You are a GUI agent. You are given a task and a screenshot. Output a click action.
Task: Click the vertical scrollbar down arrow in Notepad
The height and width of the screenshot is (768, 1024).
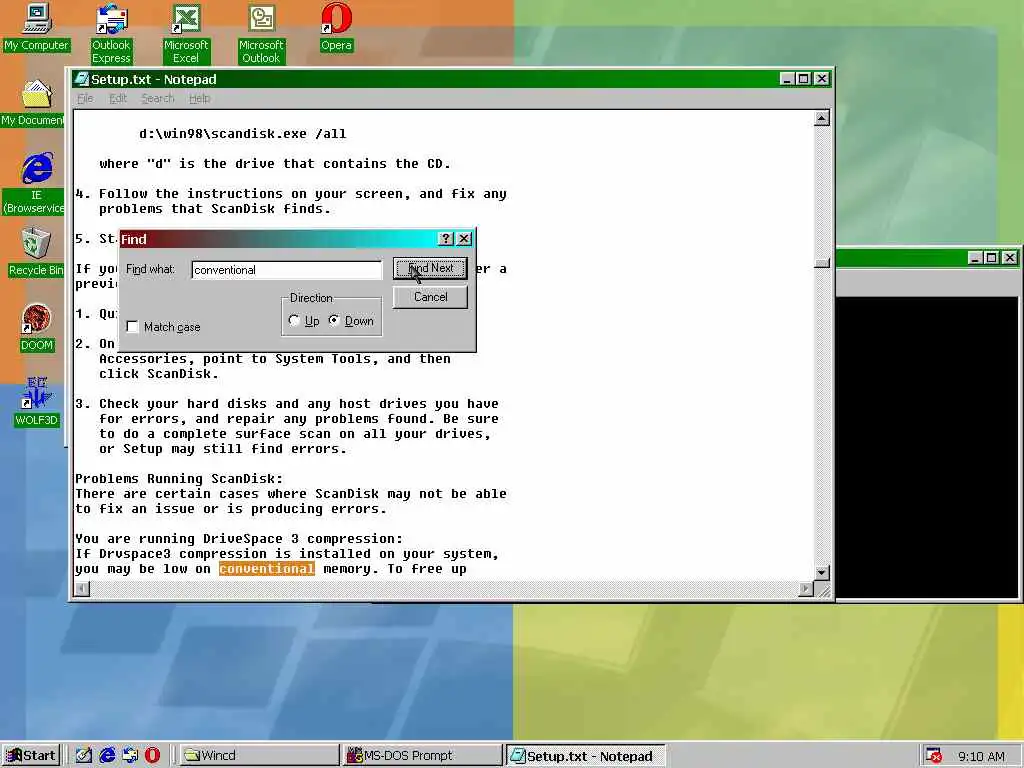pyautogui.click(x=822, y=573)
